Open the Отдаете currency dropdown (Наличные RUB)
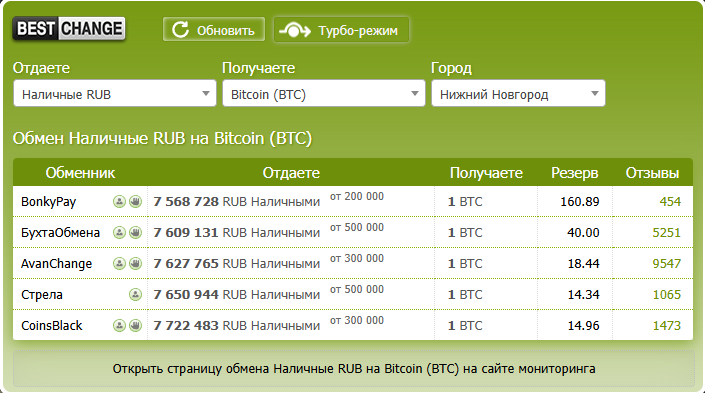This screenshot has height=393, width=705. tap(115, 94)
